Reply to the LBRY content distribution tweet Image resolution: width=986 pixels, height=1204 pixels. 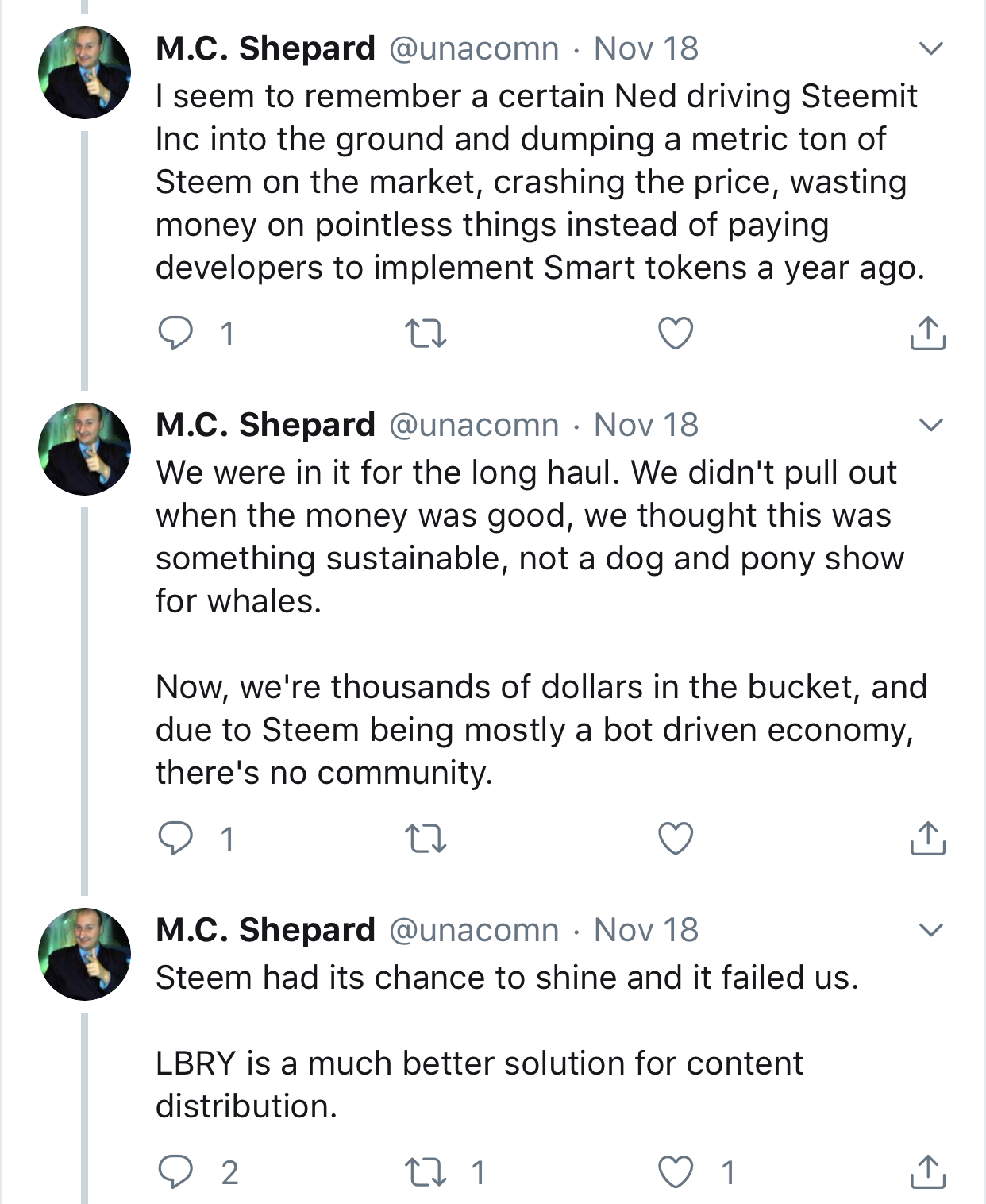[x=175, y=1172]
